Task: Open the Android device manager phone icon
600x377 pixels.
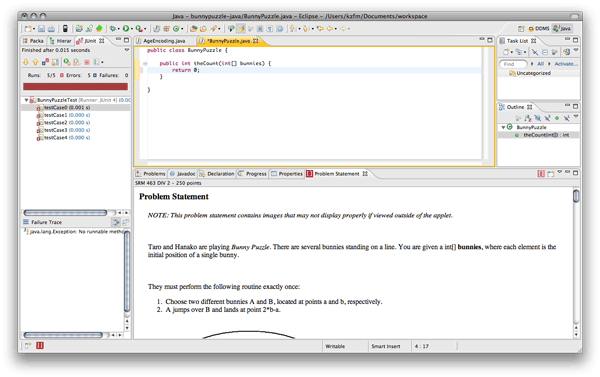Action: click(x=65, y=29)
